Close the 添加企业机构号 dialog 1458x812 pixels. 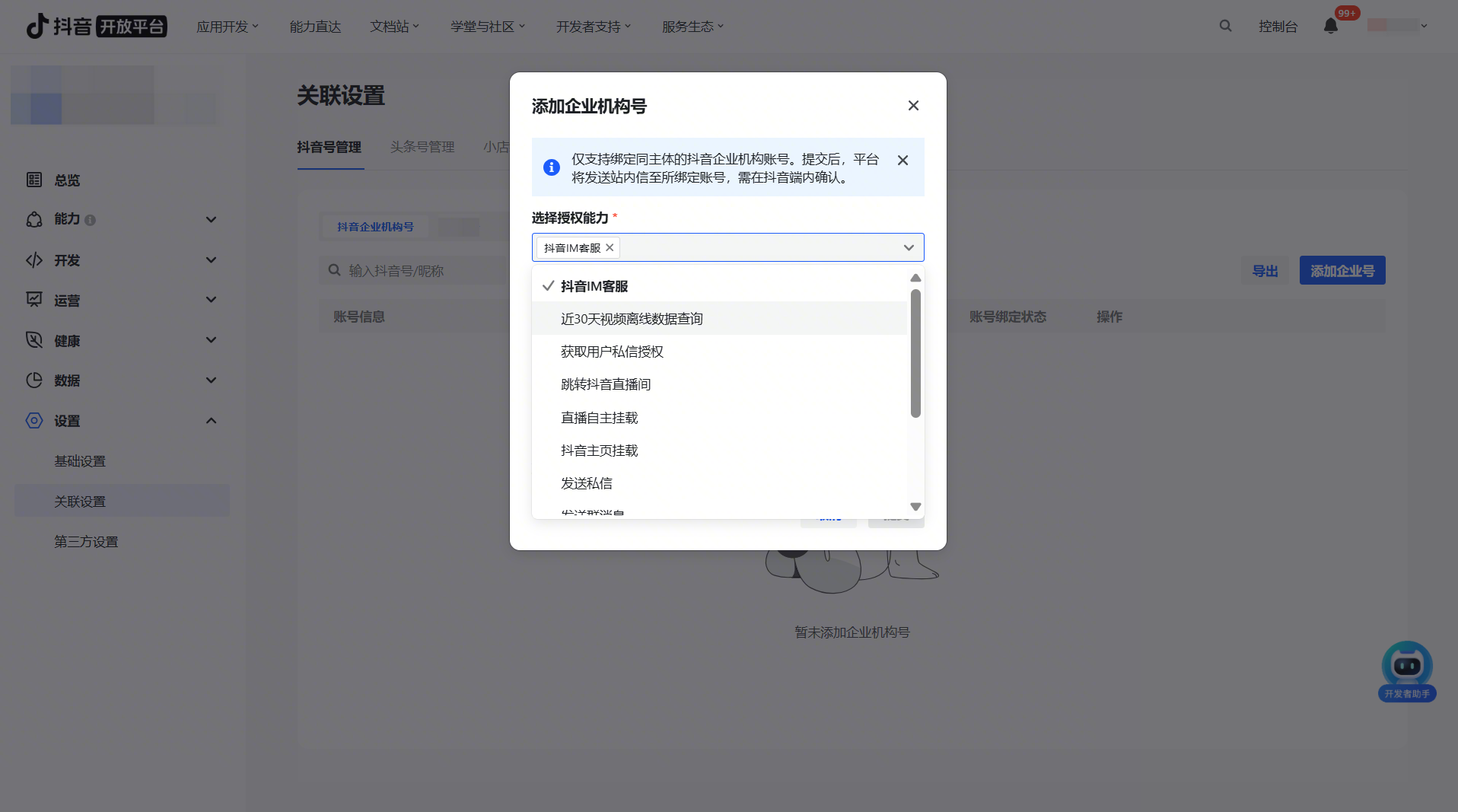[x=913, y=106]
